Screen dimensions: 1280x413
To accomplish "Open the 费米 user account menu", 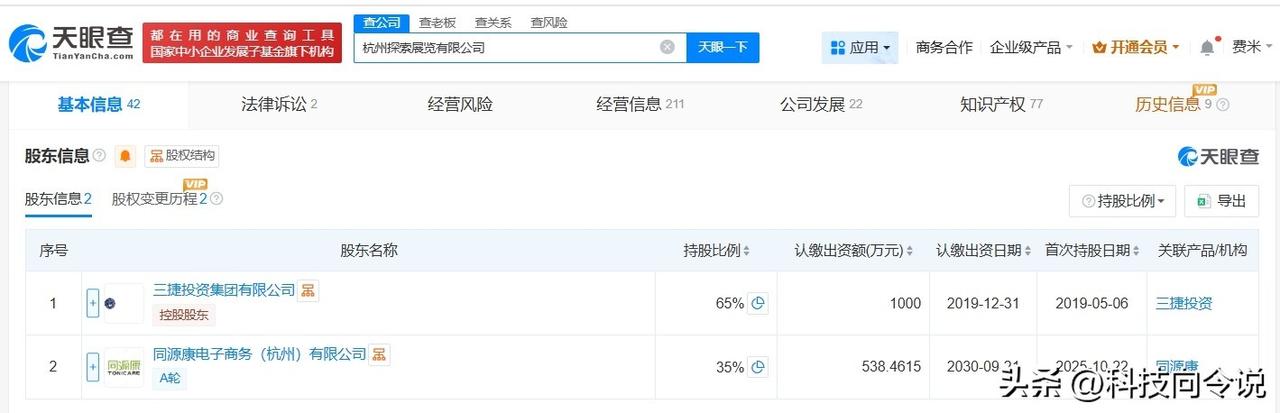I will [1252, 47].
